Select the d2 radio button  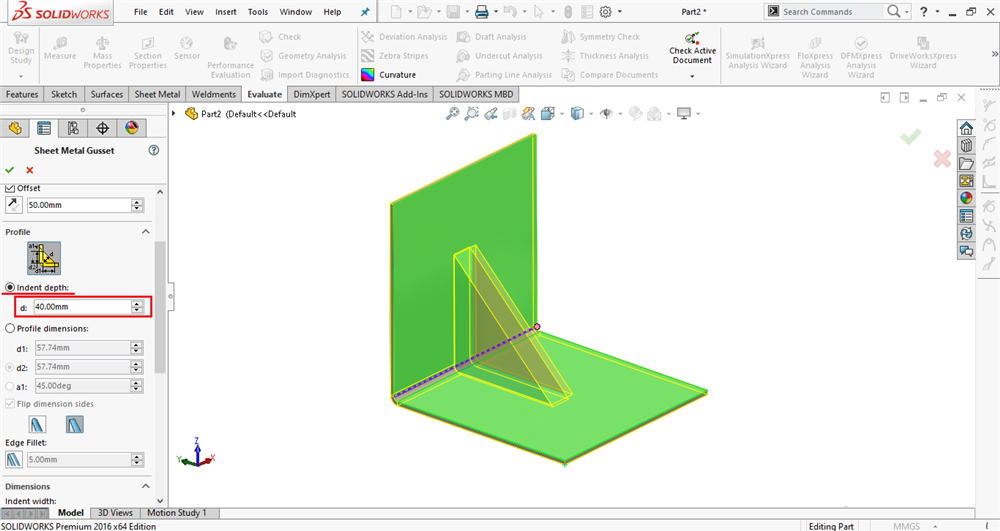point(10,368)
